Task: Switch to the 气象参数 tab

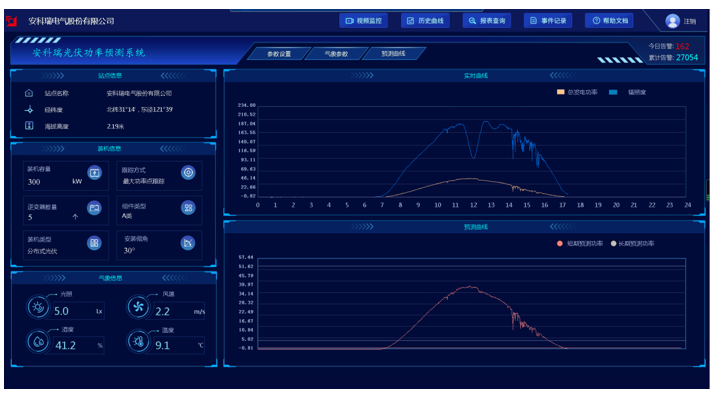Action: pos(336,54)
